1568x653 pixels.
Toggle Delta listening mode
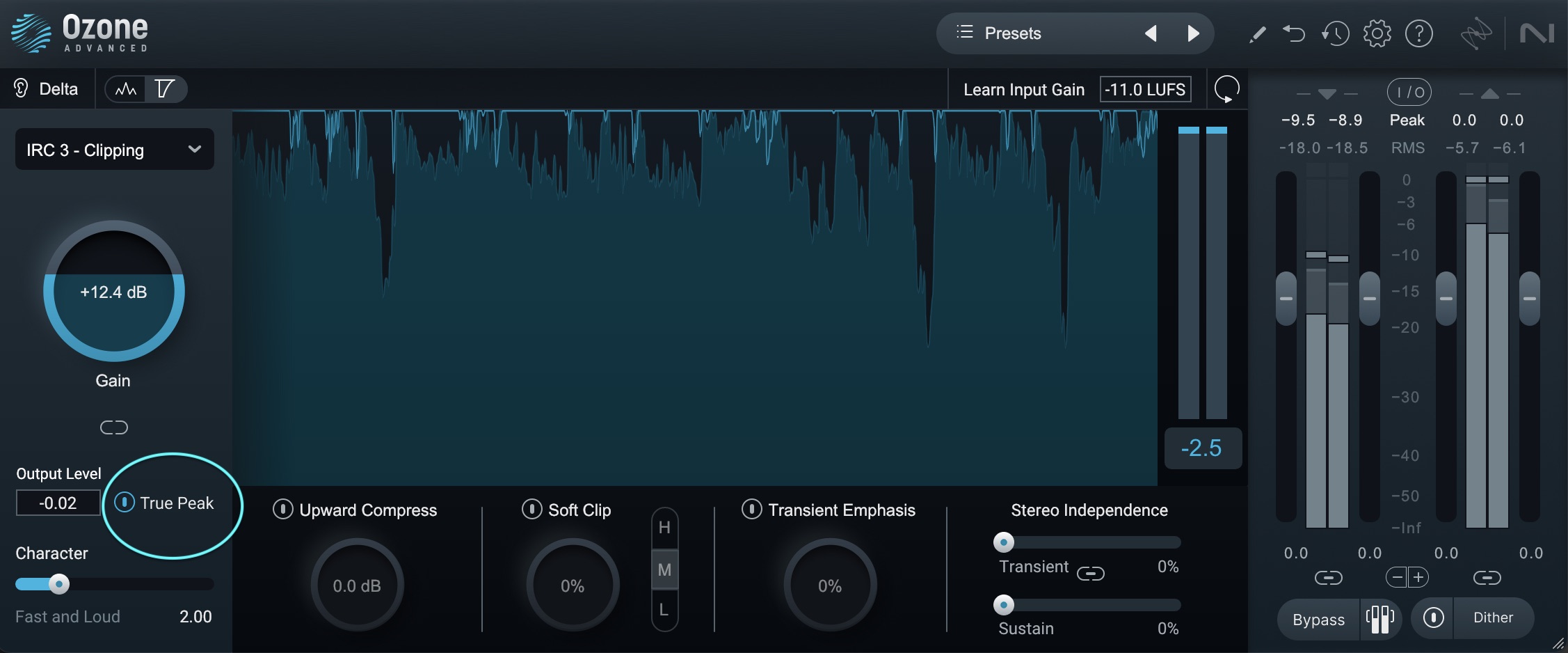46,89
